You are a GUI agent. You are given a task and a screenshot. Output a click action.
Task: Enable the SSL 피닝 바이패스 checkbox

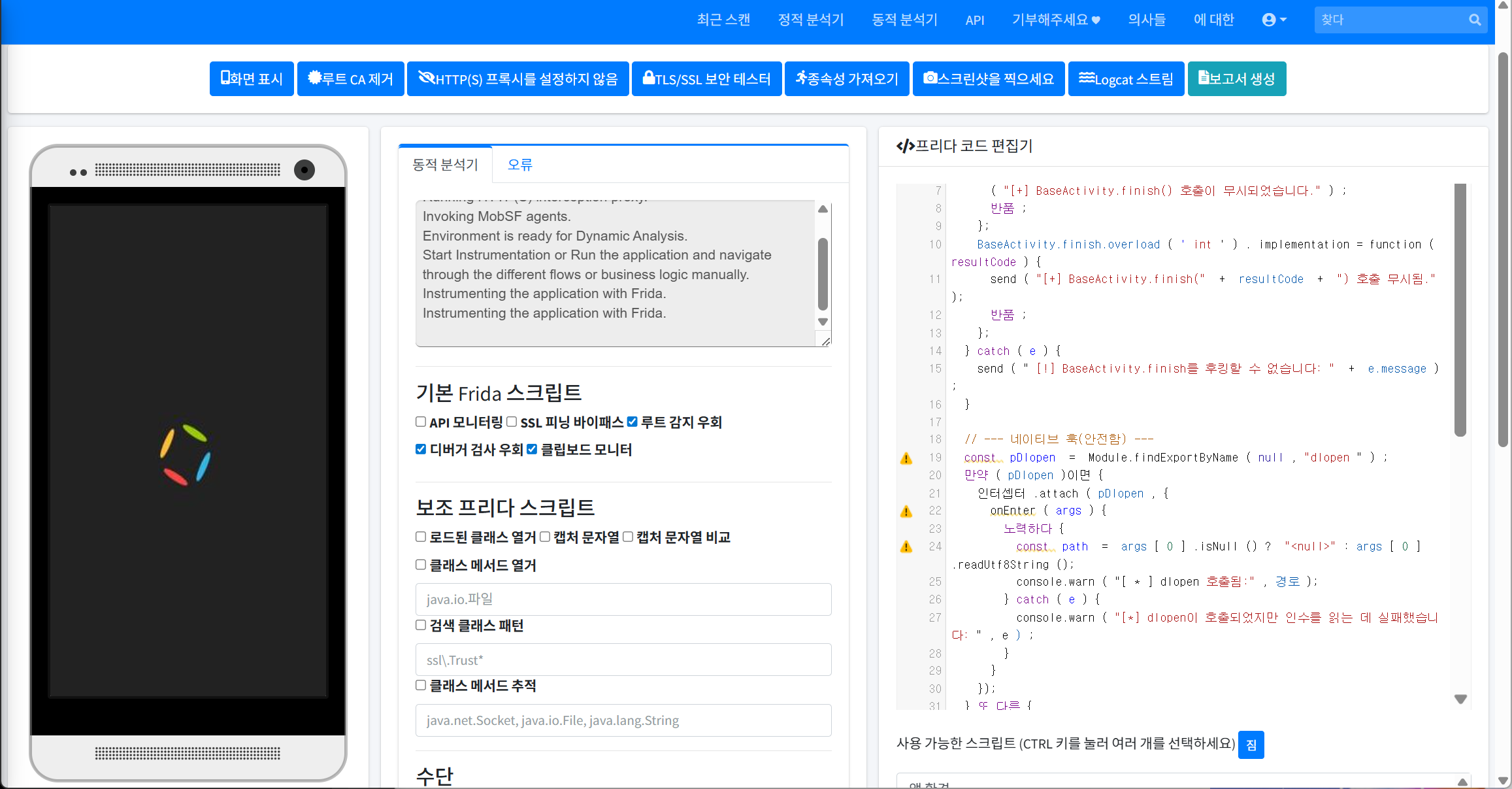coord(512,422)
